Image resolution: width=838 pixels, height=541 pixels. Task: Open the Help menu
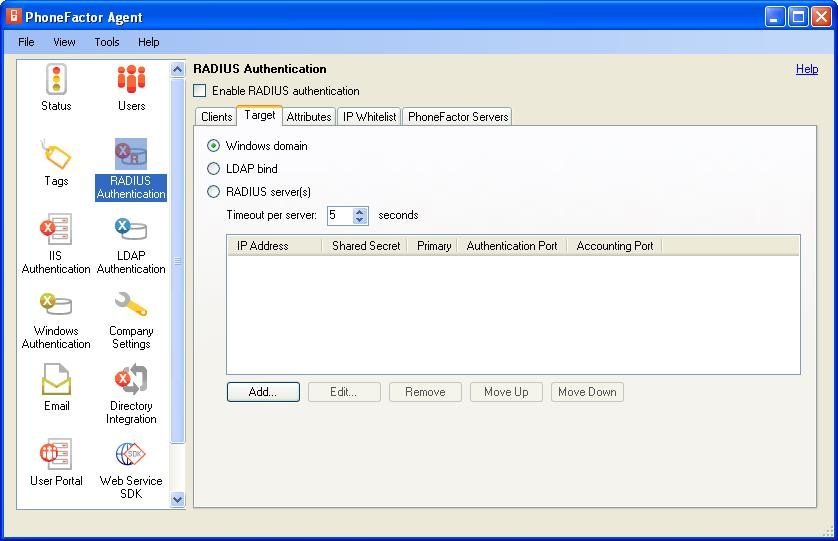[x=149, y=42]
